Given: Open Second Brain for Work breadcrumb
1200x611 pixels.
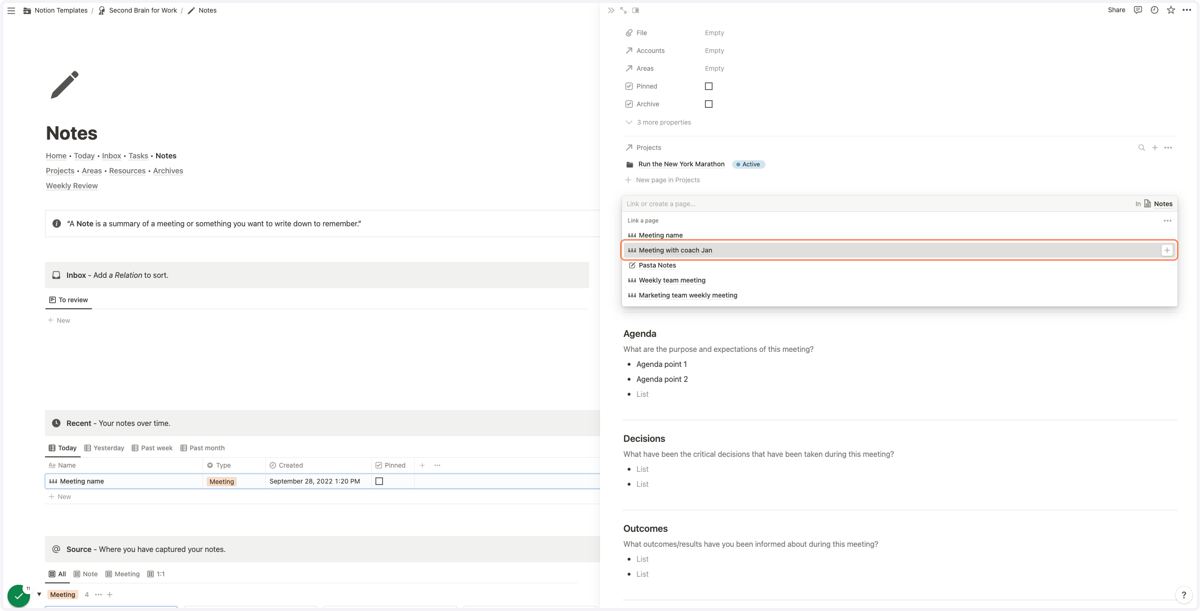Looking at the screenshot, I should 137,10.
